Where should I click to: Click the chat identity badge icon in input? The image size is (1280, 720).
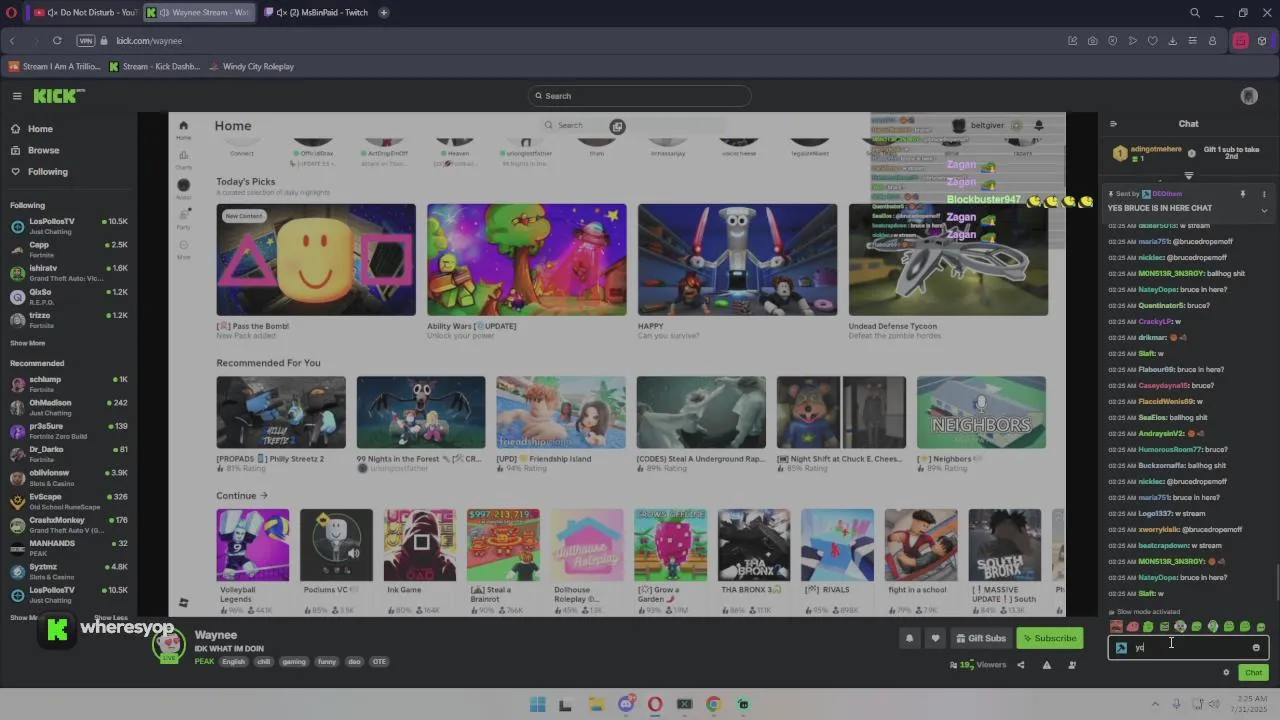click(x=1121, y=648)
